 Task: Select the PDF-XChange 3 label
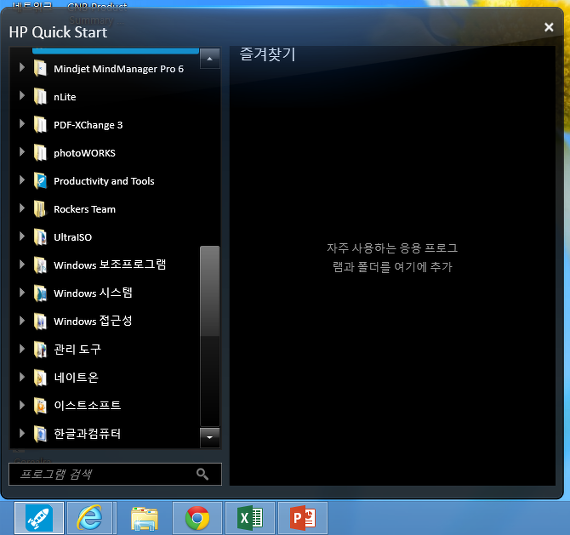pos(88,125)
